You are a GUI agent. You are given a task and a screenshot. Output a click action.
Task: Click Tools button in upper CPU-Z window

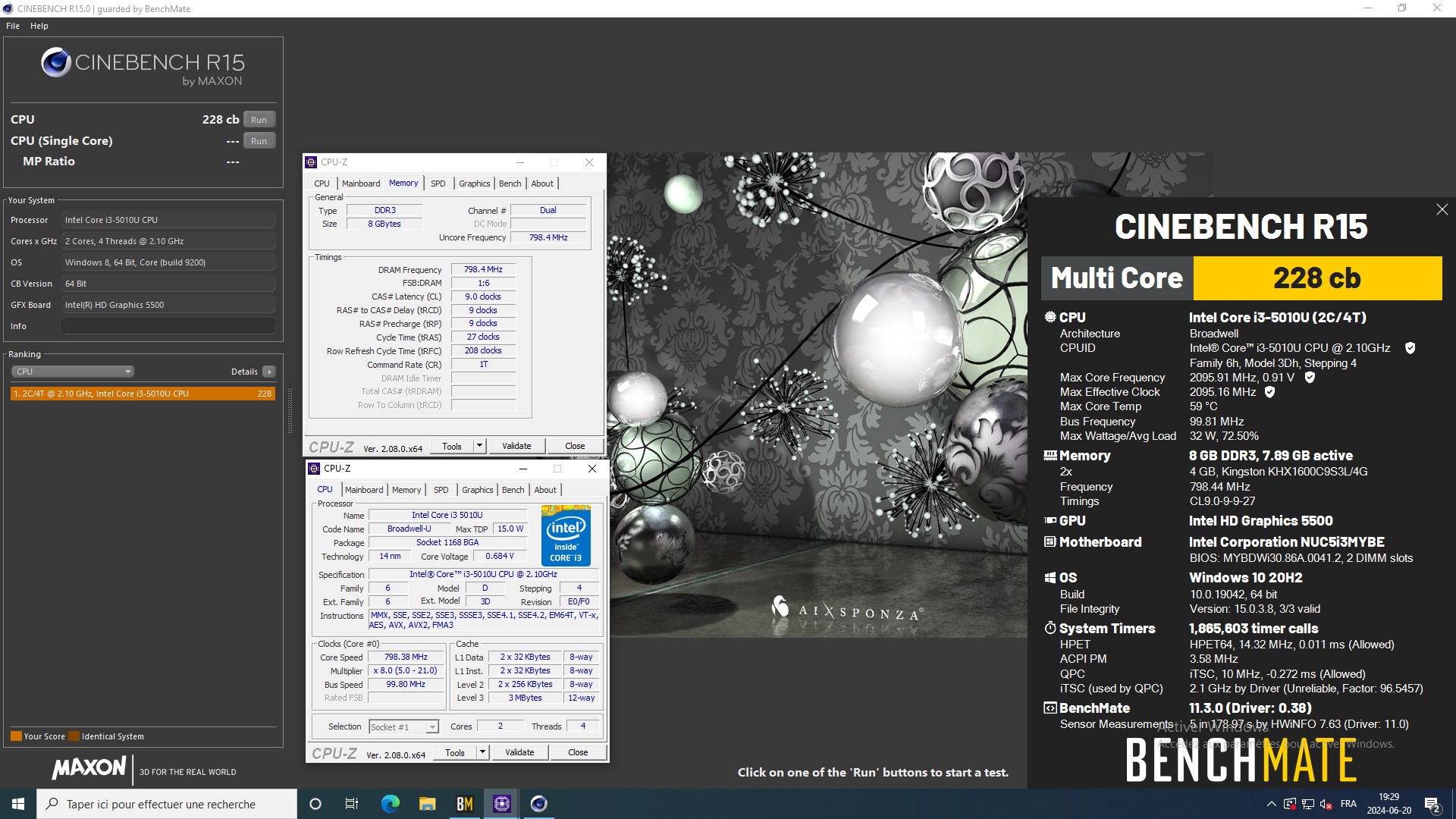coord(452,446)
